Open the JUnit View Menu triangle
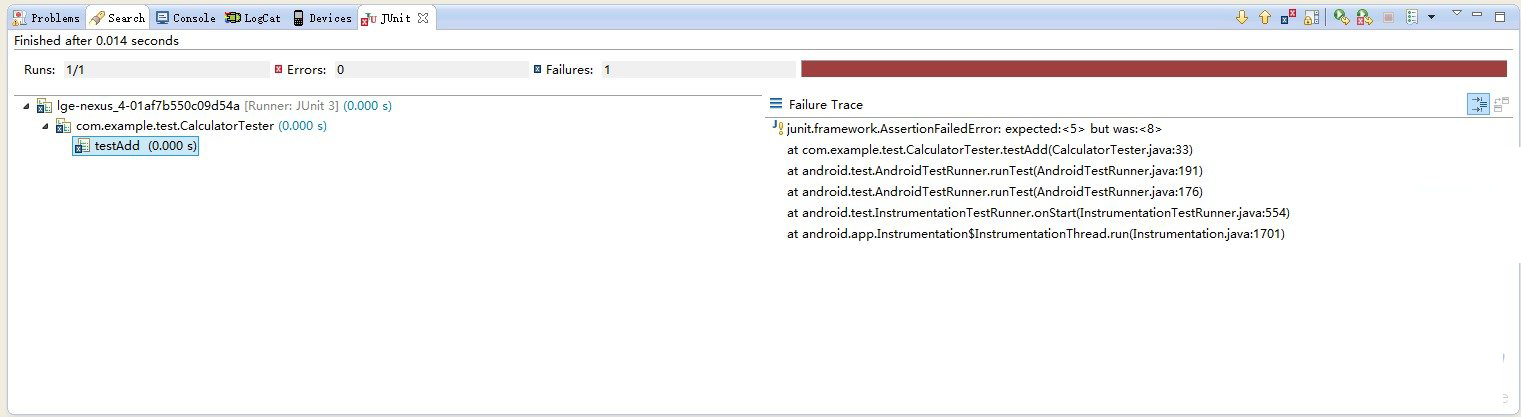The height and width of the screenshot is (417, 1521). [1457, 14]
